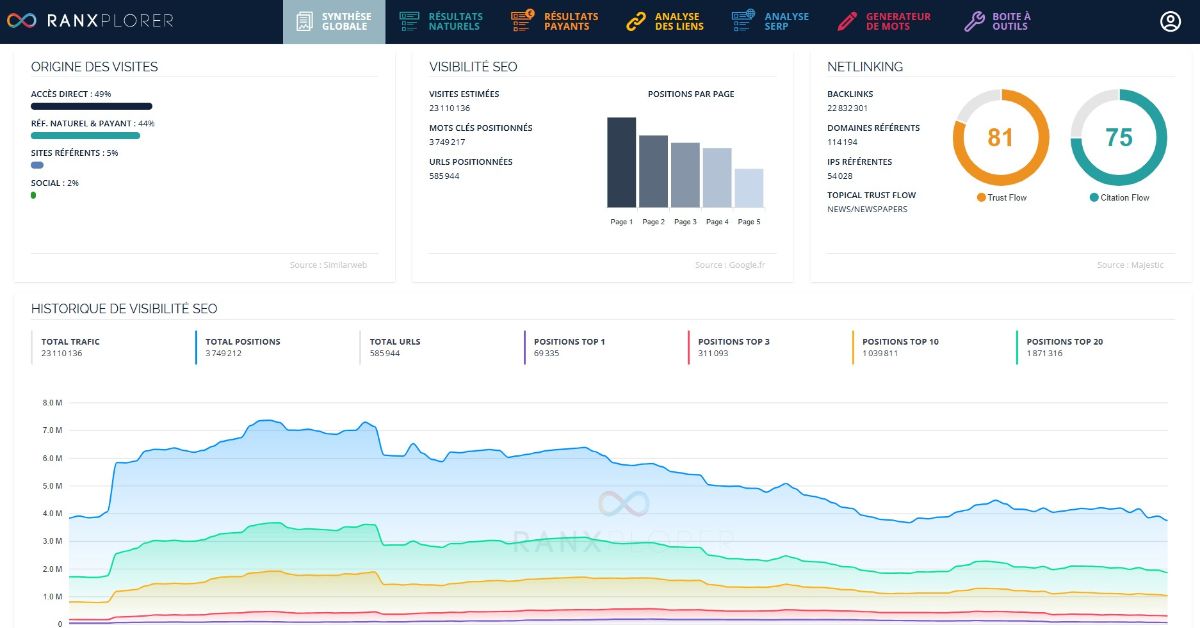1200x628 pixels.
Task: Switch to the Résultats Naturels tab
Action: [x=455, y=21]
